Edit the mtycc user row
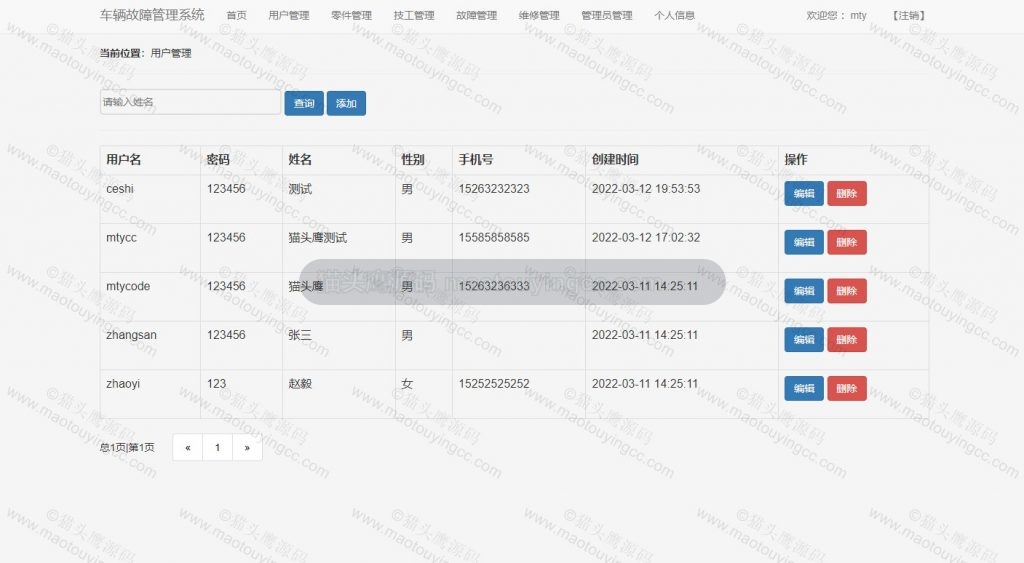 pos(804,242)
